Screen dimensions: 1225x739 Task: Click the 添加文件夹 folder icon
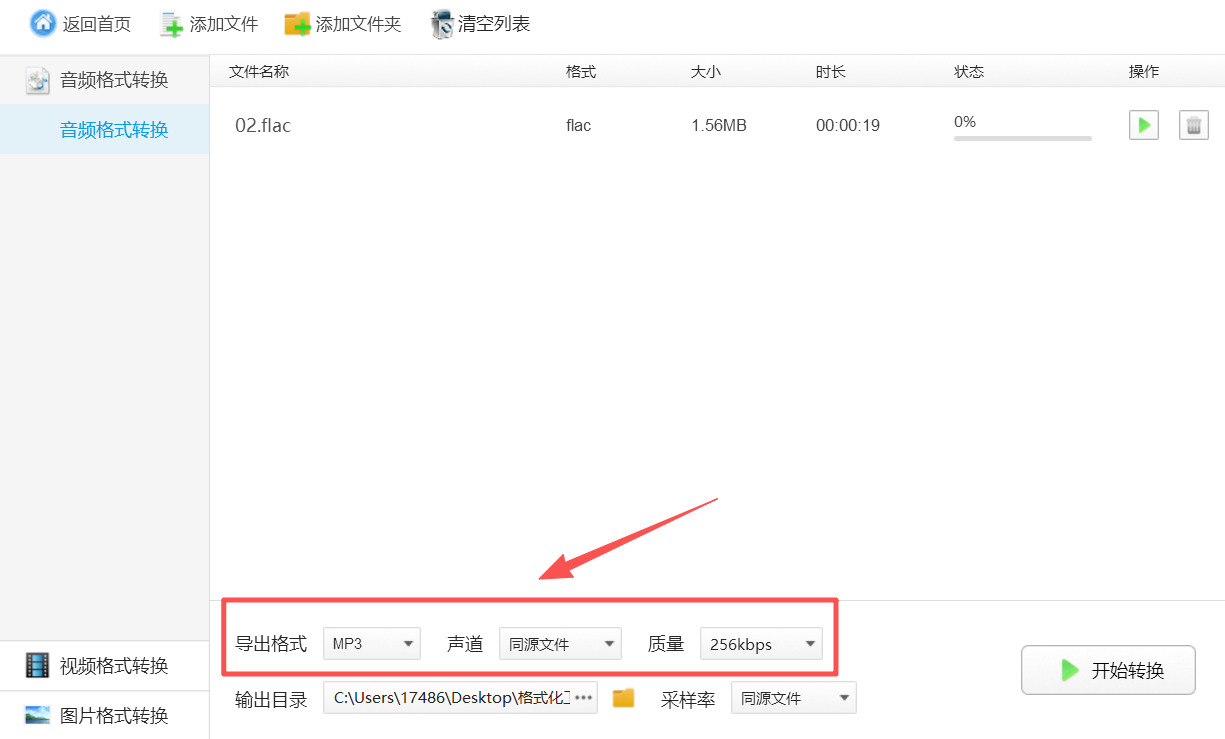297,24
